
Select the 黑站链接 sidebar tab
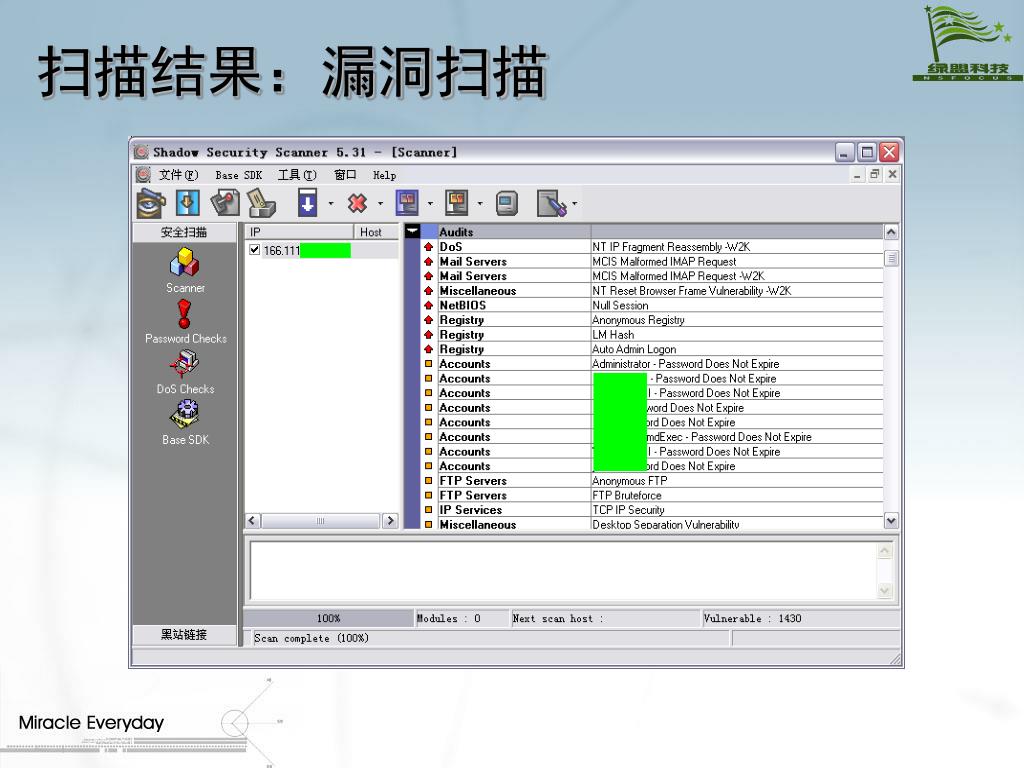tap(184, 634)
